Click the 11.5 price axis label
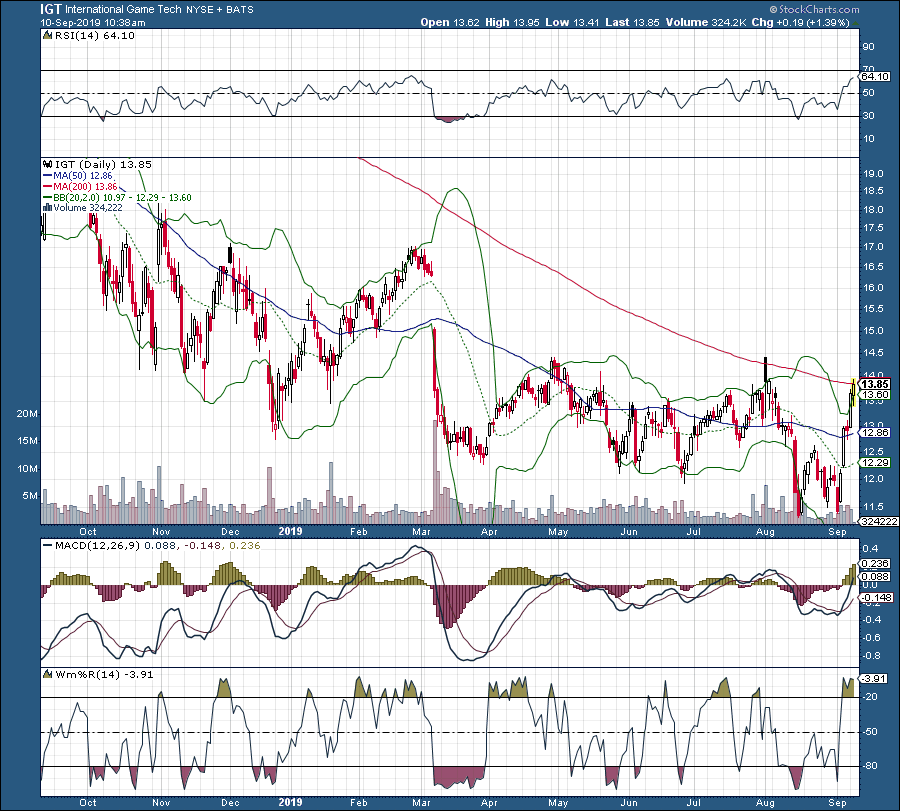The height and width of the screenshot is (811, 900). 873,507
